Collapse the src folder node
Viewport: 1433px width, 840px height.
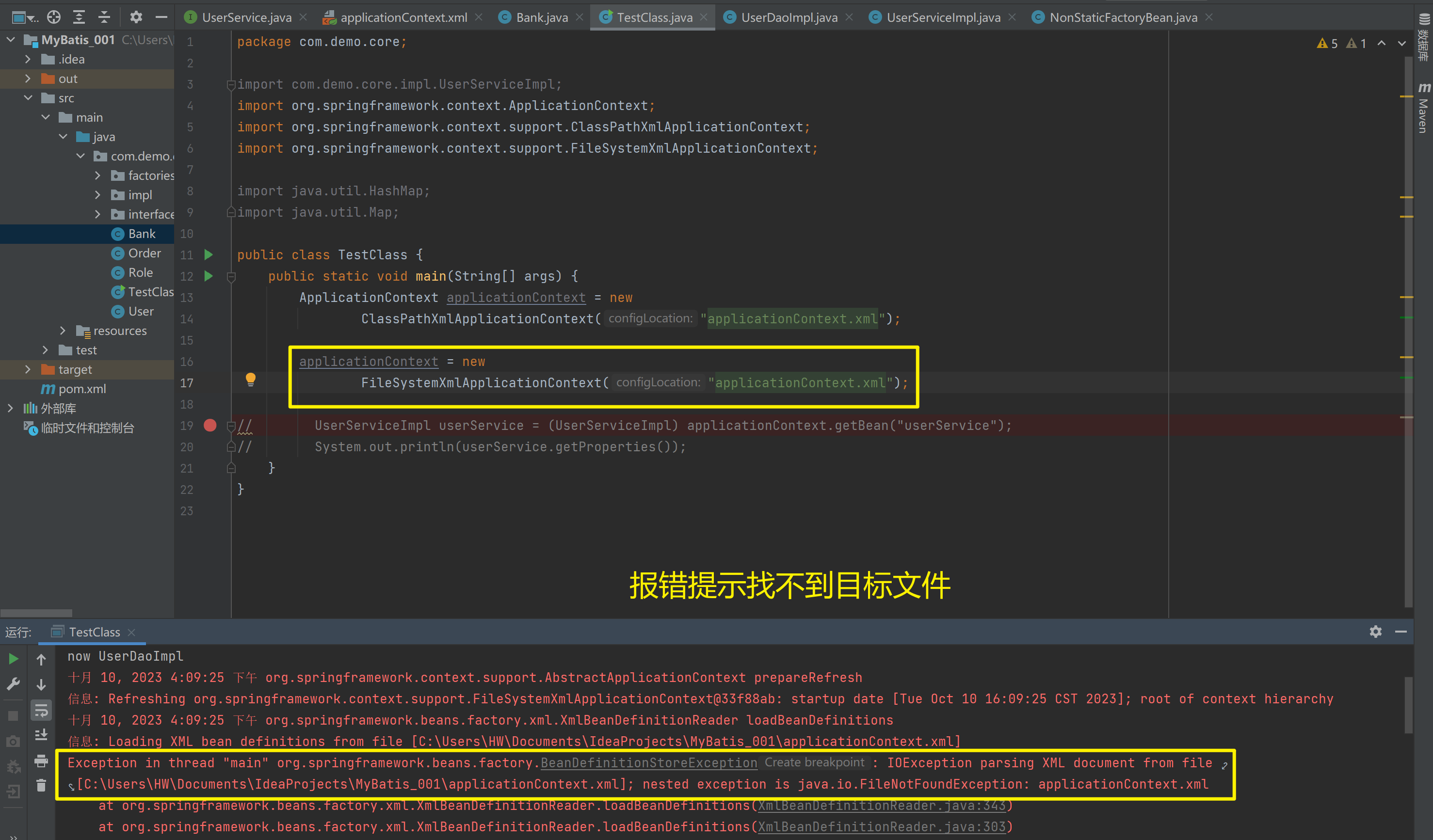pyautogui.click(x=28, y=98)
